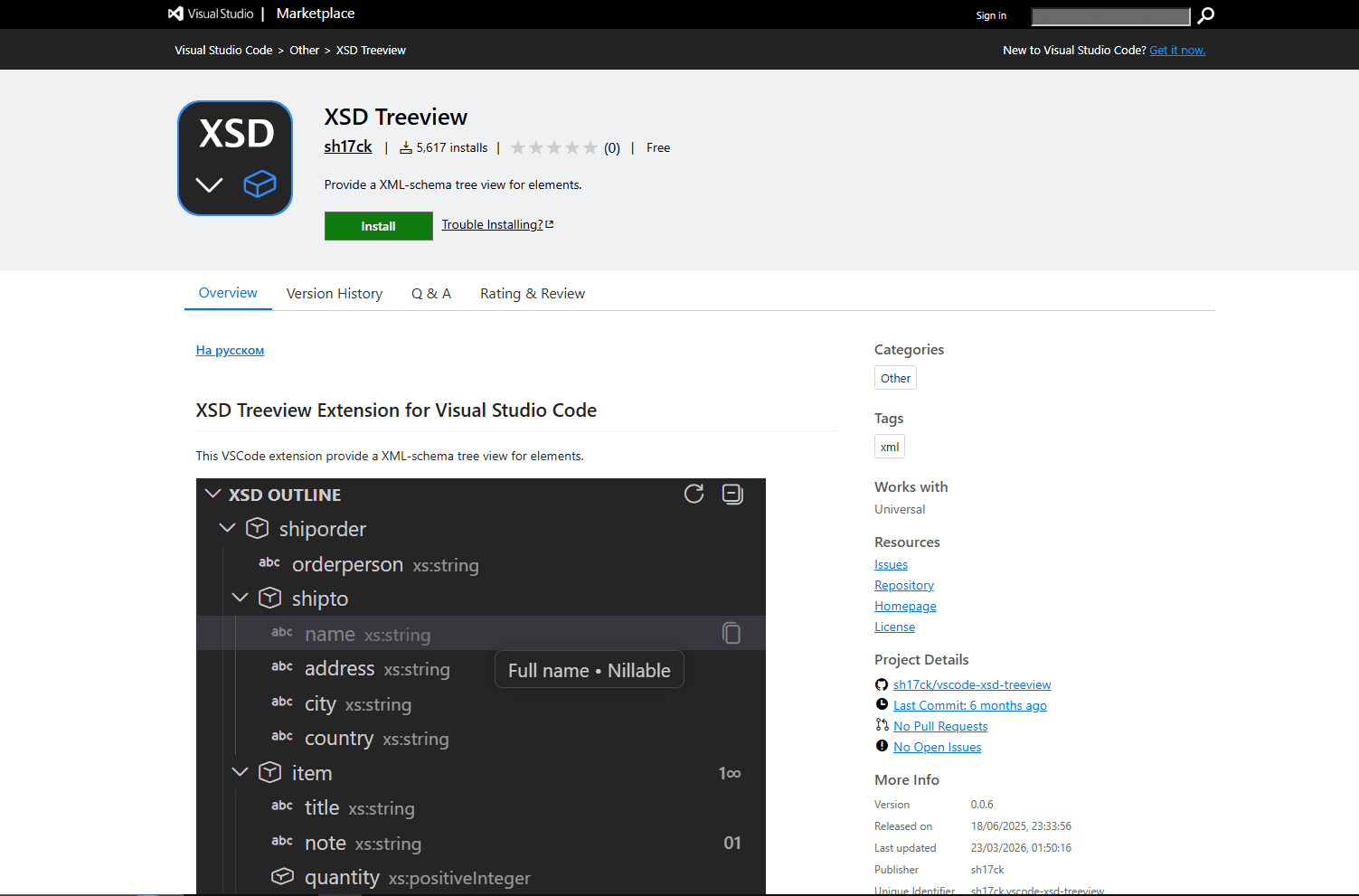Click the Marketplace search input field
The width and height of the screenshot is (1359, 896).
click(1110, 16)
